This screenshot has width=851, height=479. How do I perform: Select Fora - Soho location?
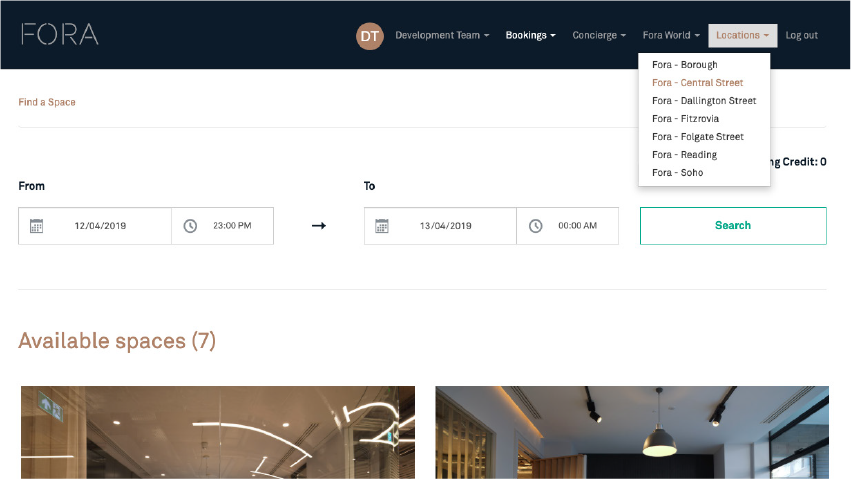pos(677,173)
